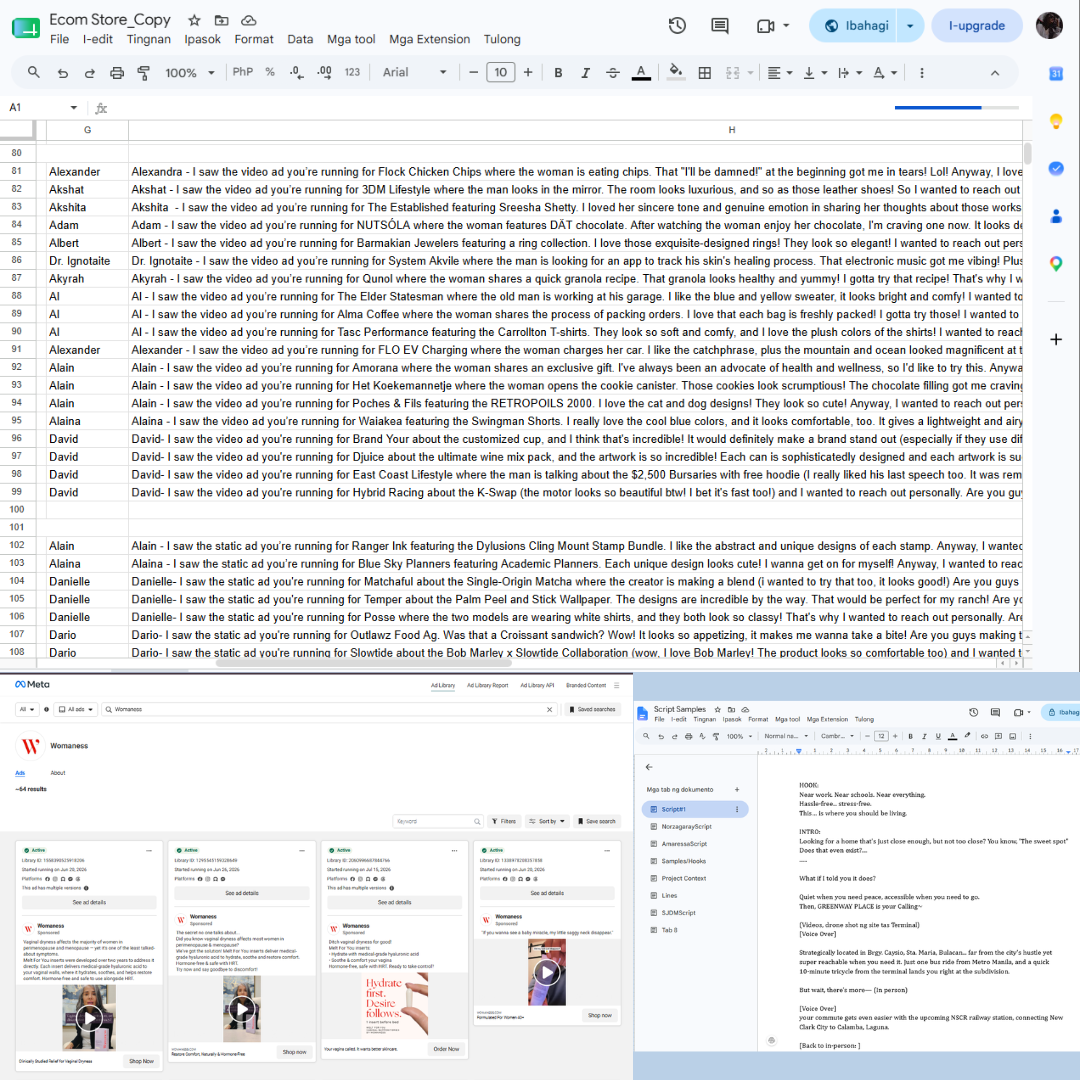Toggle italic in Sheets toolbar

tap(585, 72)
